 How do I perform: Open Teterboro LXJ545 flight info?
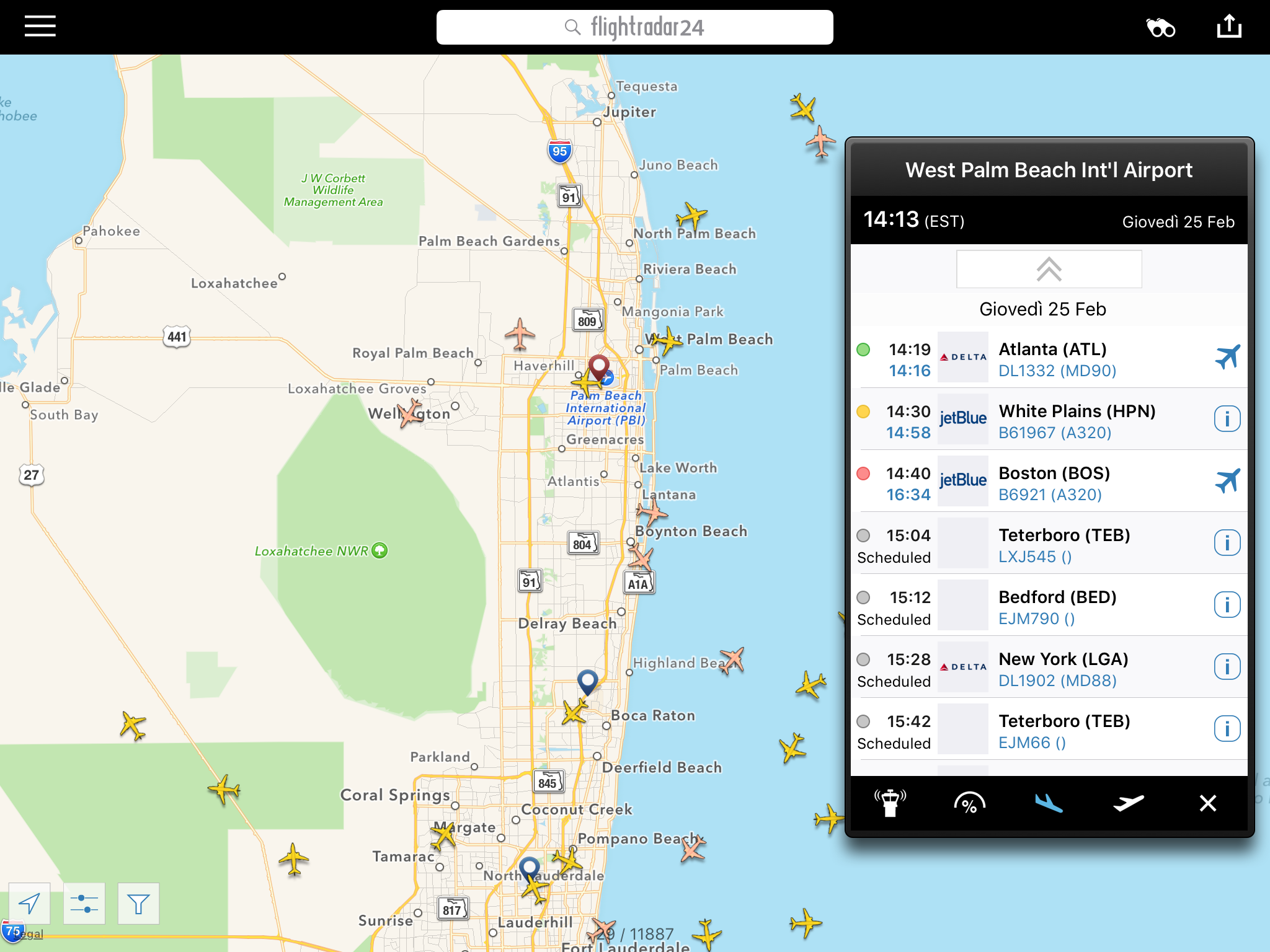(x=1227, y=544)
